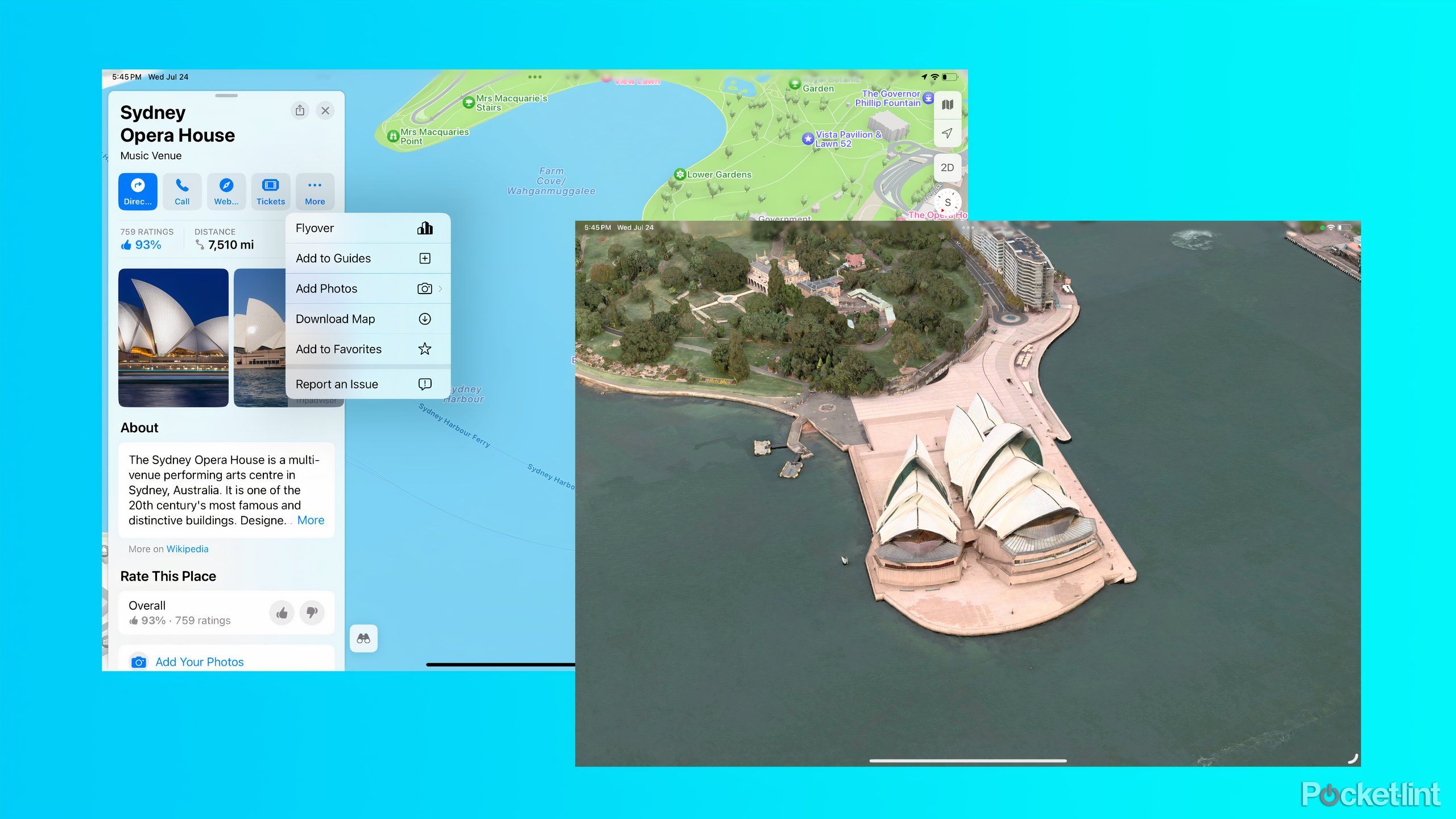Image resolution: width=1456 pixels, height=819 pixels.
Task: Click the Directions icon for Opera House
Action: pos(138,190)
